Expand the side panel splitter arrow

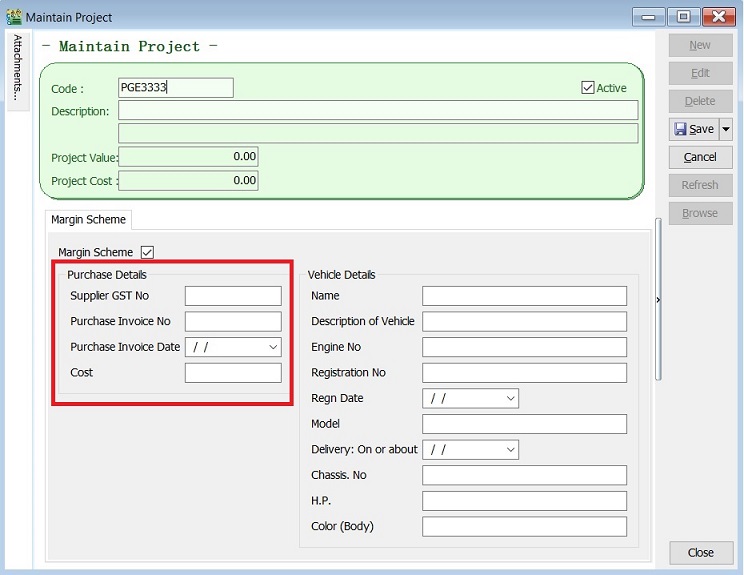click(x=658, y=299)
